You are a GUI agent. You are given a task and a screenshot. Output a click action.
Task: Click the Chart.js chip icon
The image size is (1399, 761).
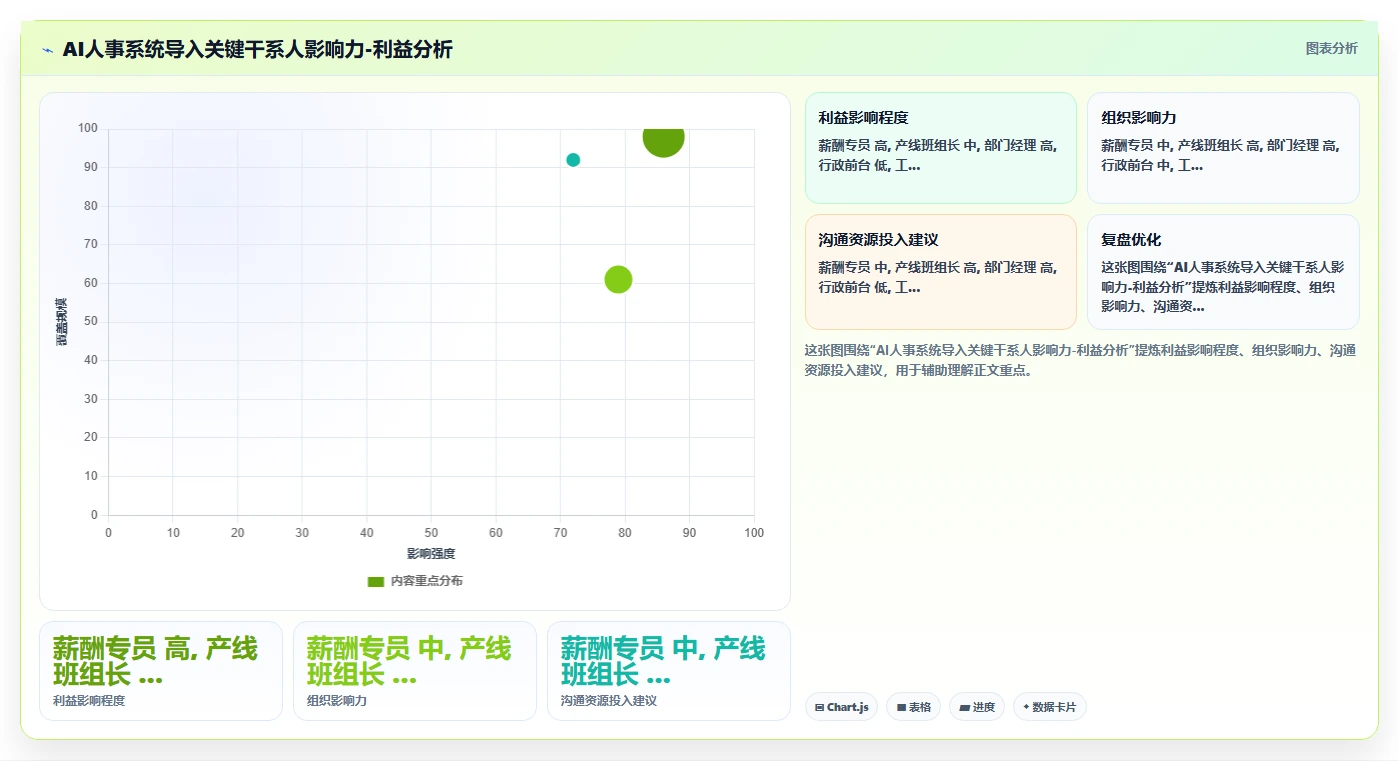(x=820, y=707)
